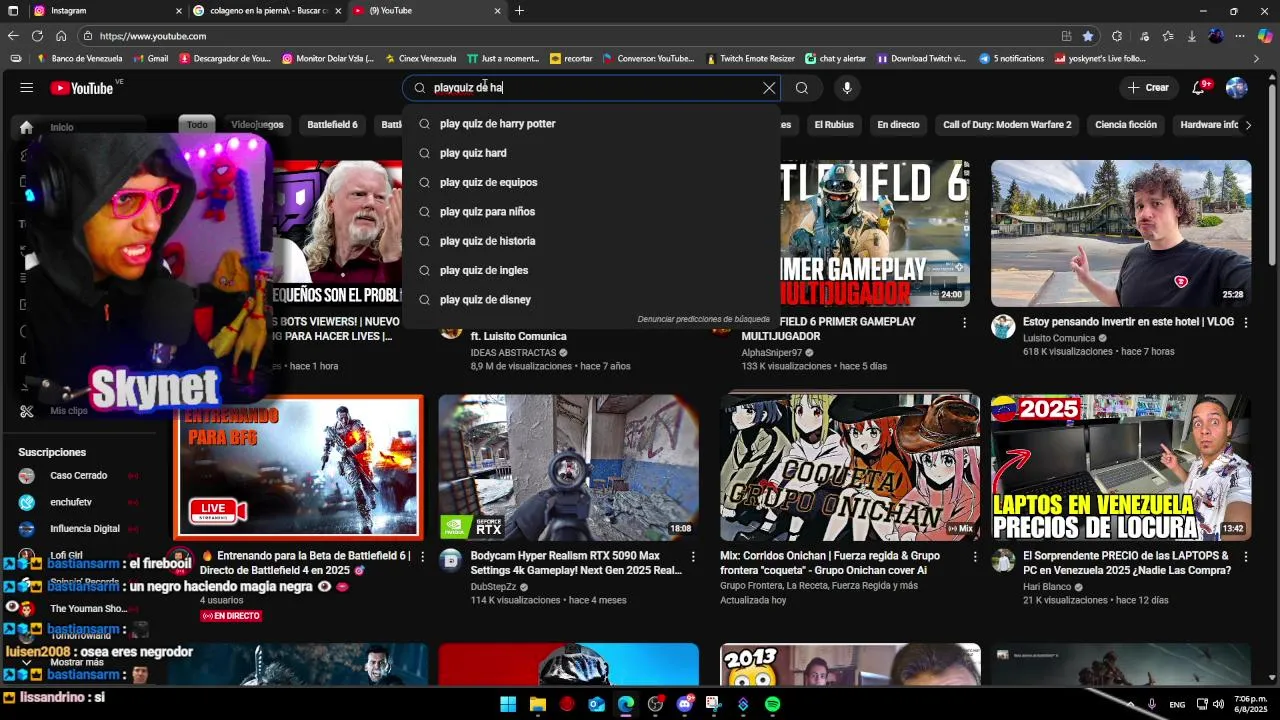Open options for Entrenando para la Beta video
This screenshot has height=720, width=1280.
tap(422, 556)
